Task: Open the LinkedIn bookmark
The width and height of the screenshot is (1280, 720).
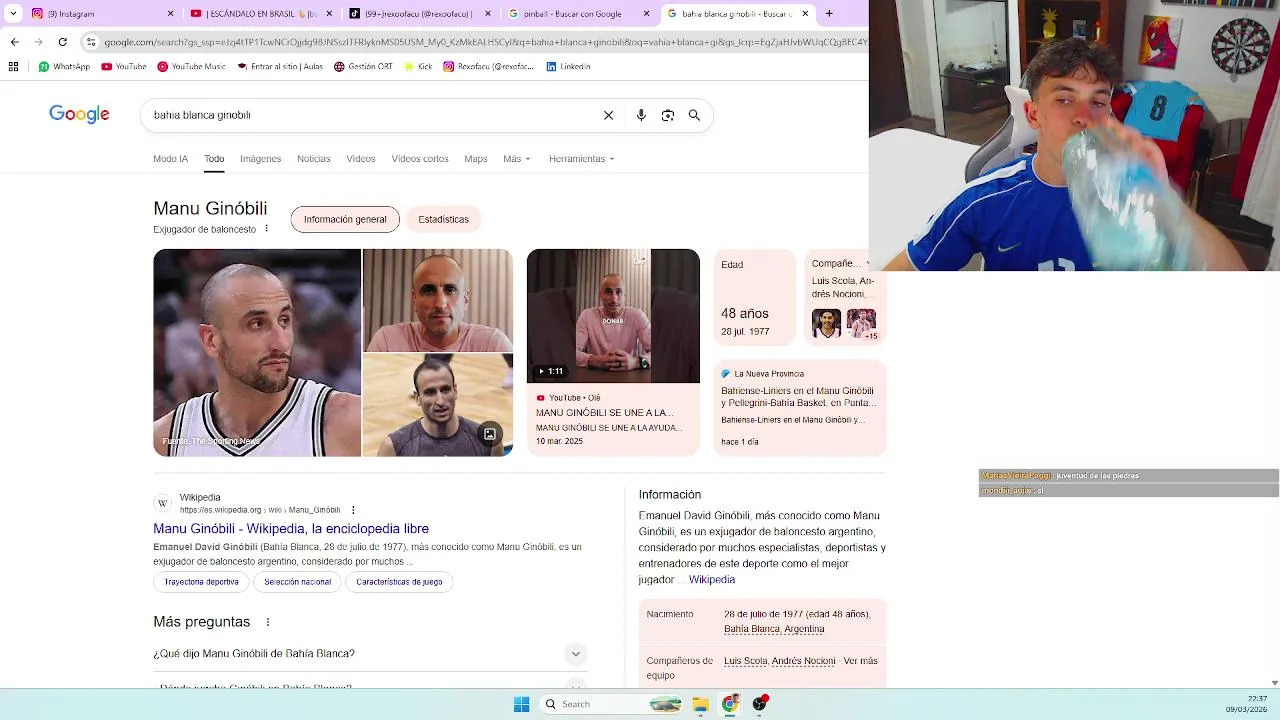Action: click(568, 67)
